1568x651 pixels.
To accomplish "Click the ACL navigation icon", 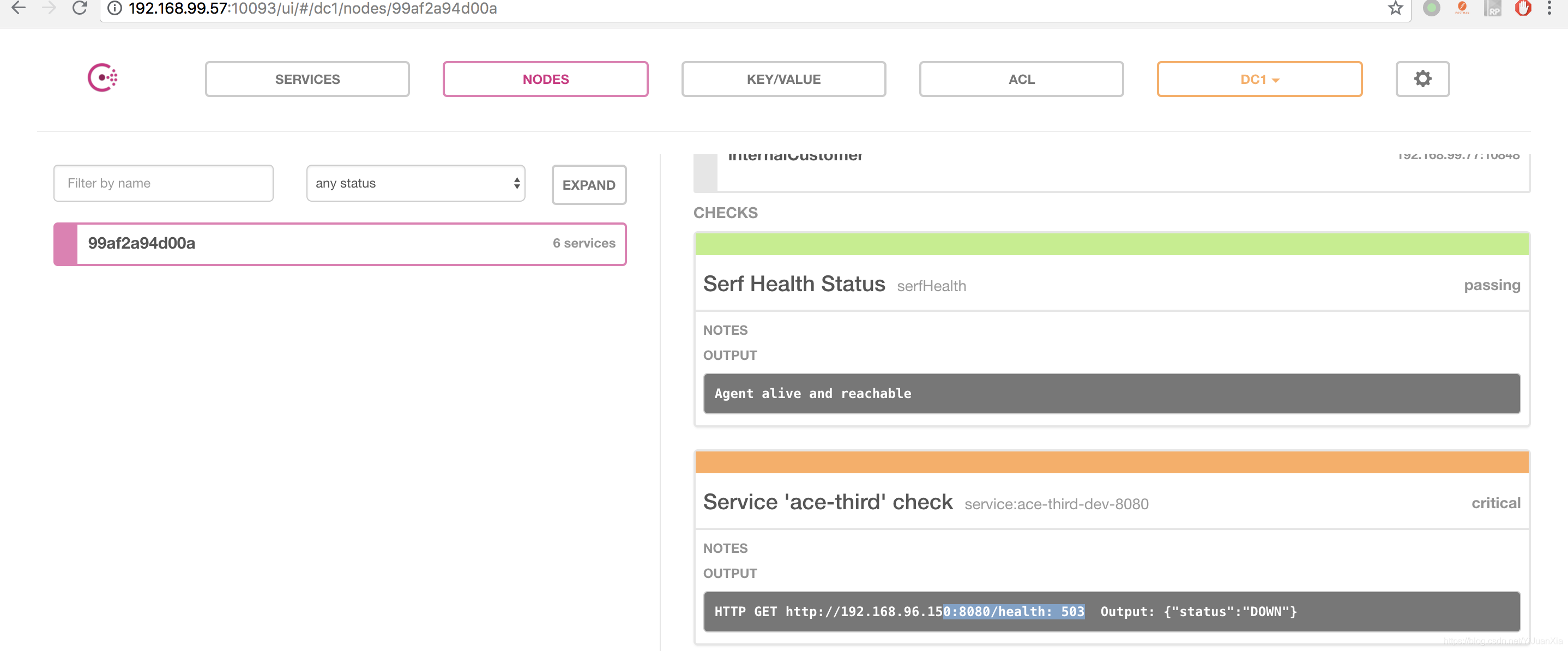I will [x=1021, y=79].
